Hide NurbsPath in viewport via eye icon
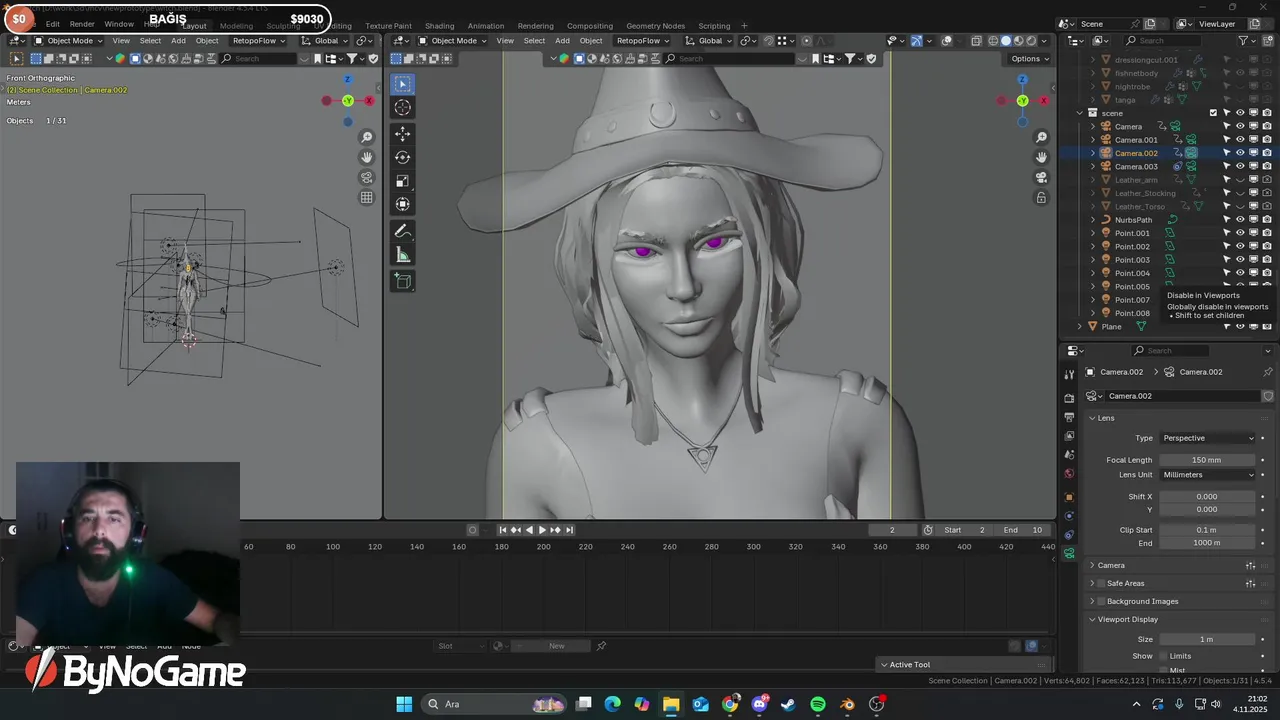Image resolution: width=1280 pixels, height=720 pixels. click(x=1240, y=220)
